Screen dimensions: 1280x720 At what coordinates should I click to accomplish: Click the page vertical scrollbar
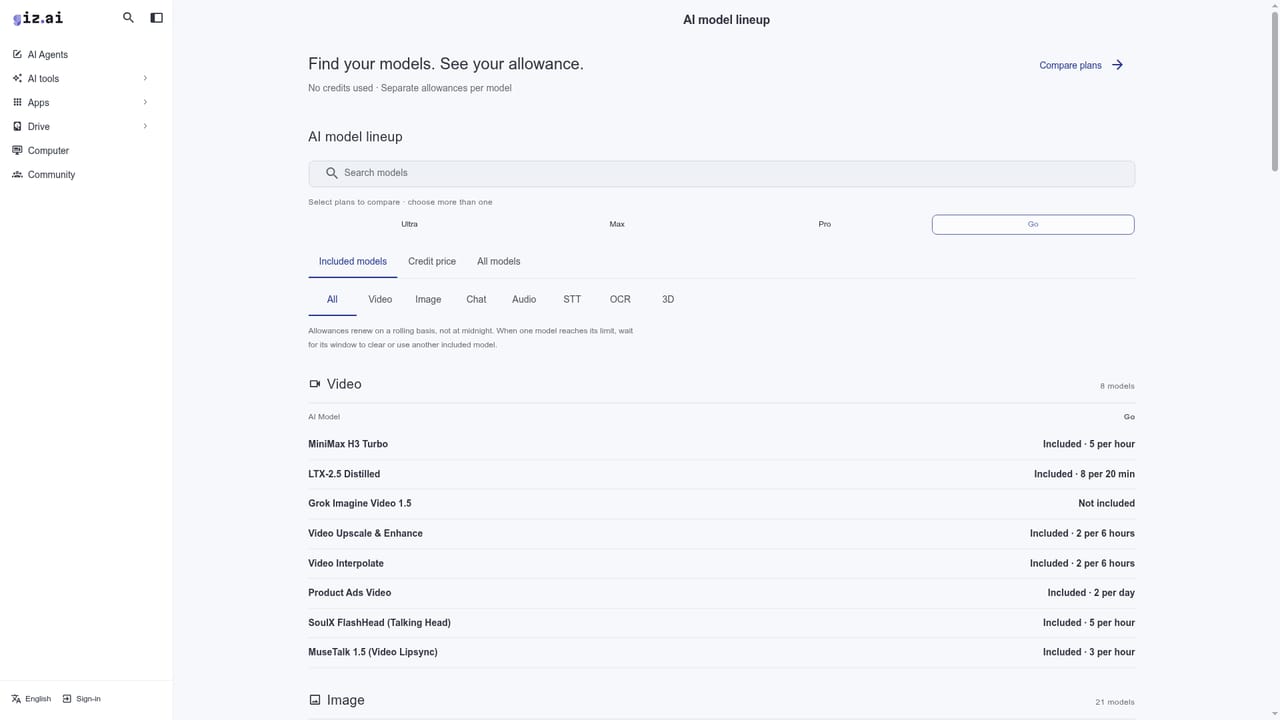(x=1275, y=90)
